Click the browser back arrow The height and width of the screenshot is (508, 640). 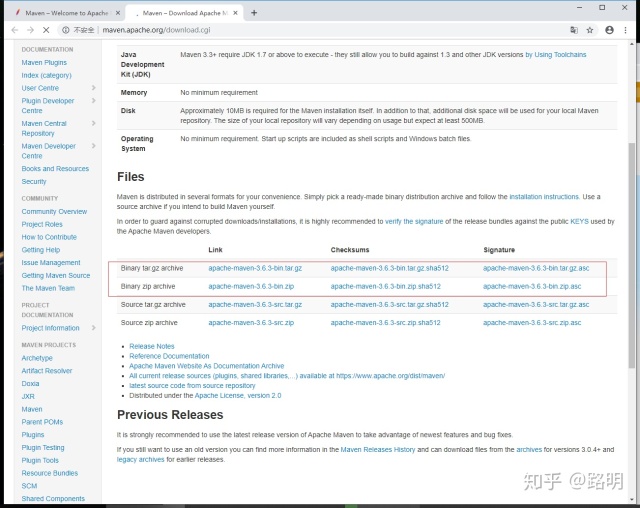(15, 30)
